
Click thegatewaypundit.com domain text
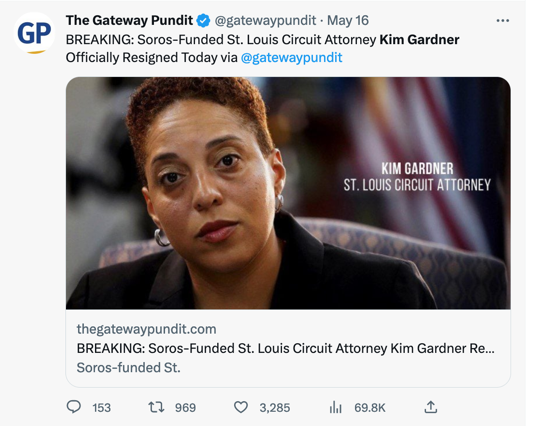tap(146, 329)
